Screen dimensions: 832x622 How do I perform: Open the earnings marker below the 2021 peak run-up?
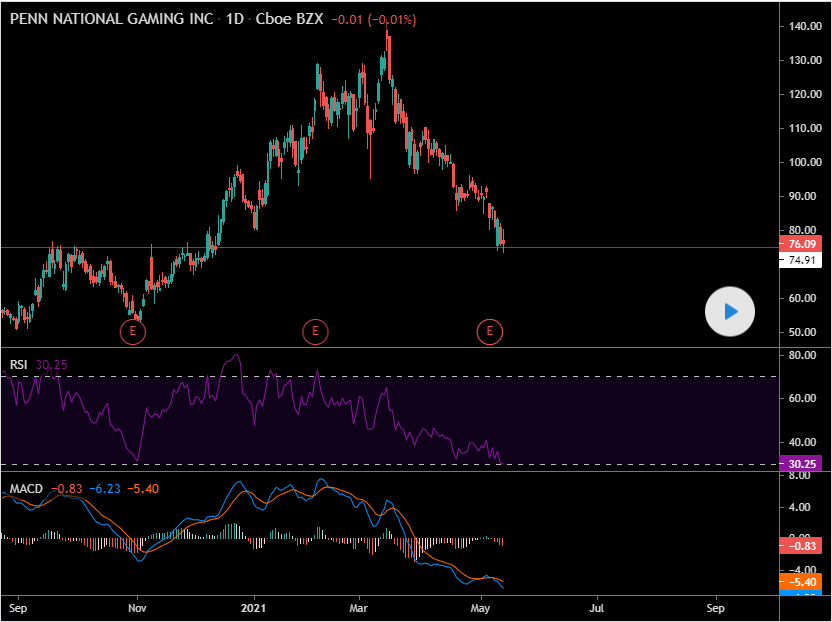314,331
